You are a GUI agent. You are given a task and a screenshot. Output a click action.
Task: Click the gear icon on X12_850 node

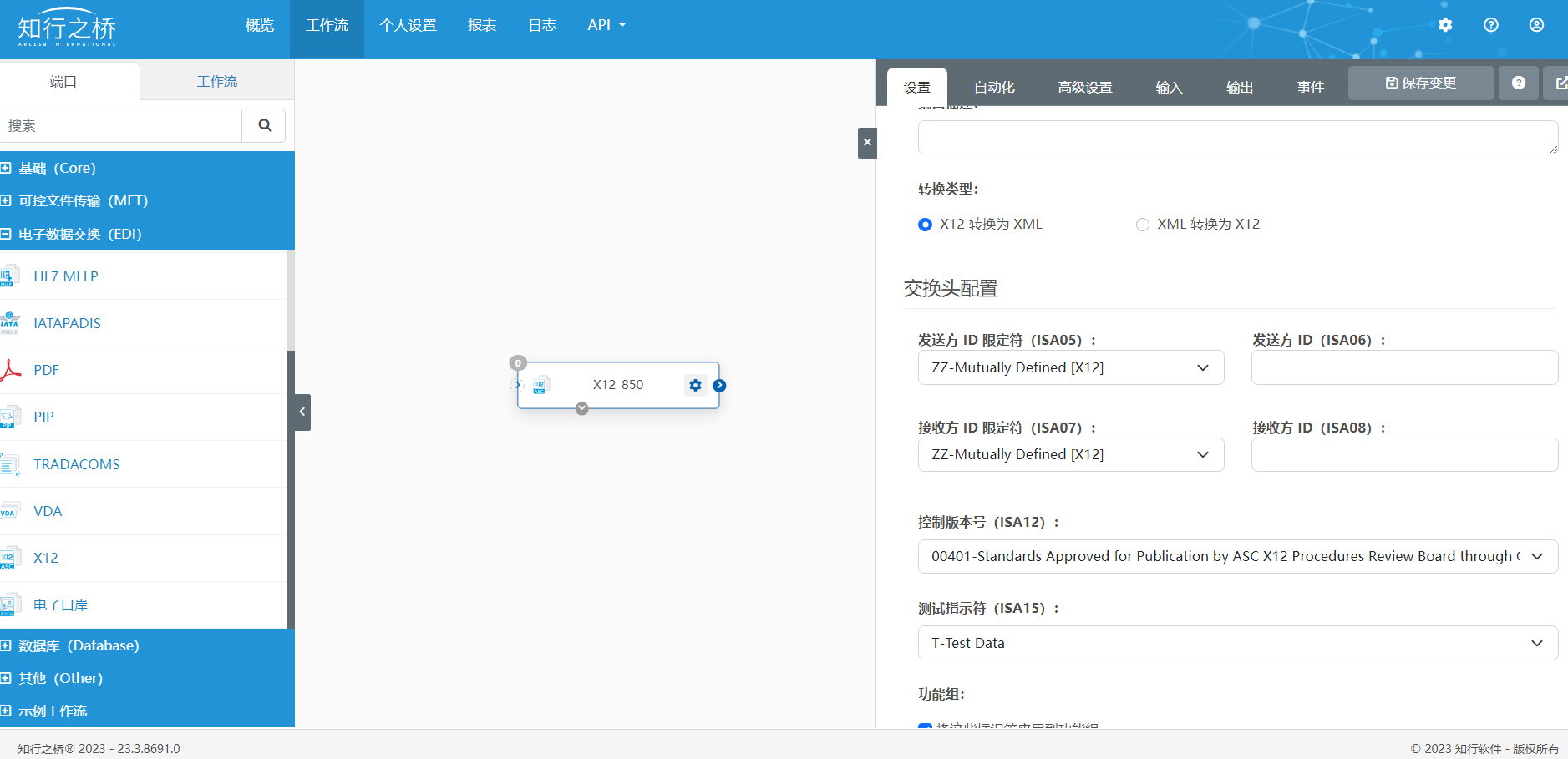tap(695, 385)
